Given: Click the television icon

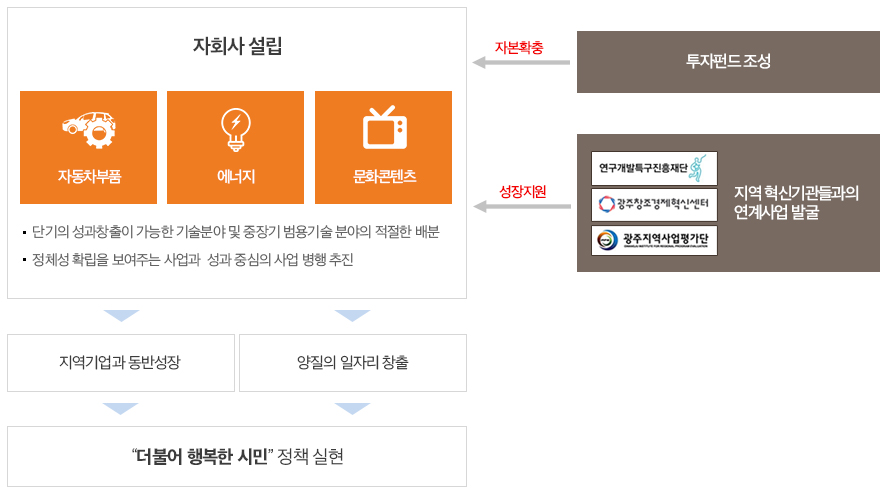Looking at the screenshot, I should click(385, 128).
